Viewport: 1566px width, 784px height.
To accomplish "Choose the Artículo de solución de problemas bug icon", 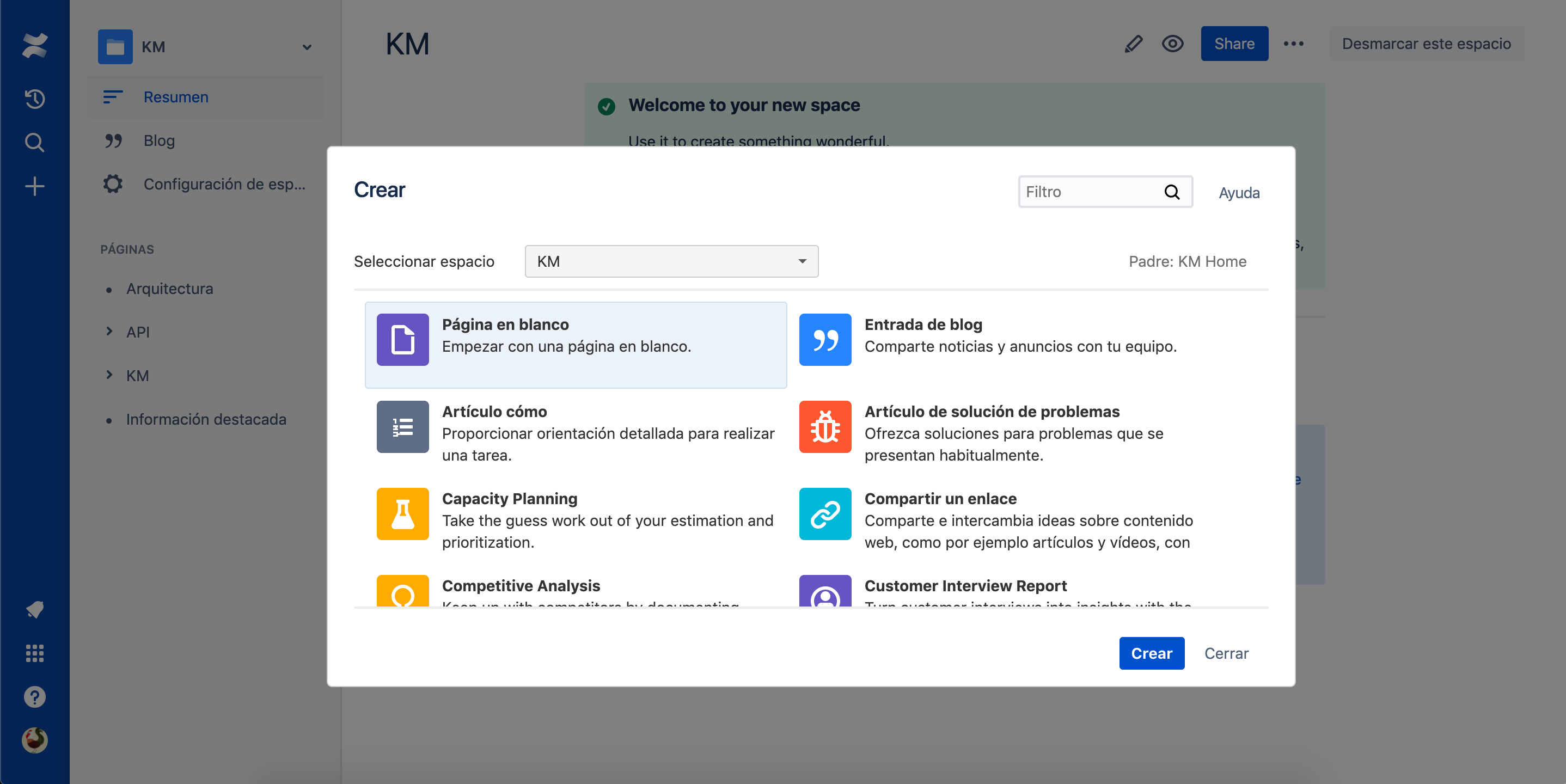I will coord(825,427).
